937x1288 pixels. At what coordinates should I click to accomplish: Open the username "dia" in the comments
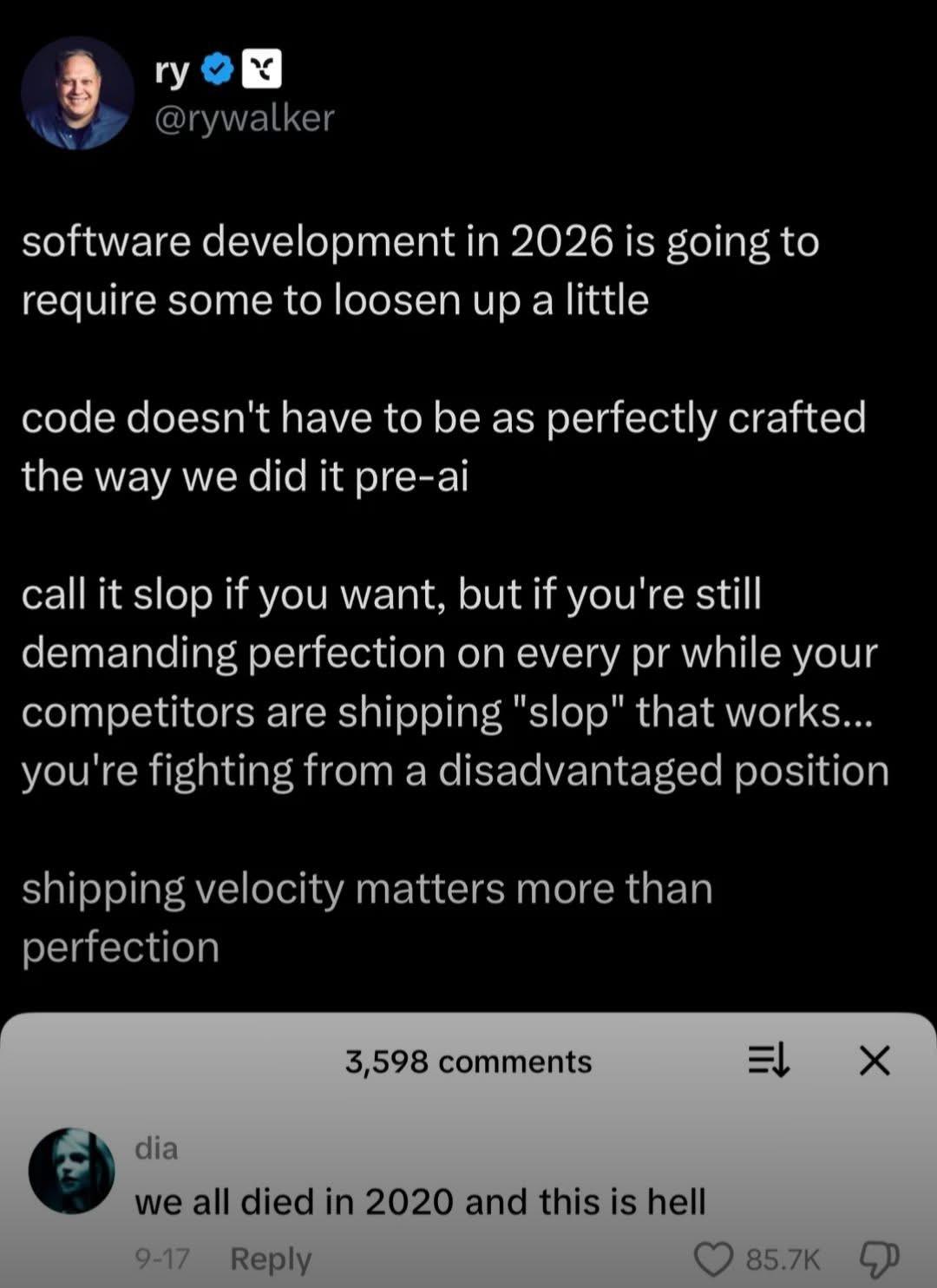tap(156, 1147)
